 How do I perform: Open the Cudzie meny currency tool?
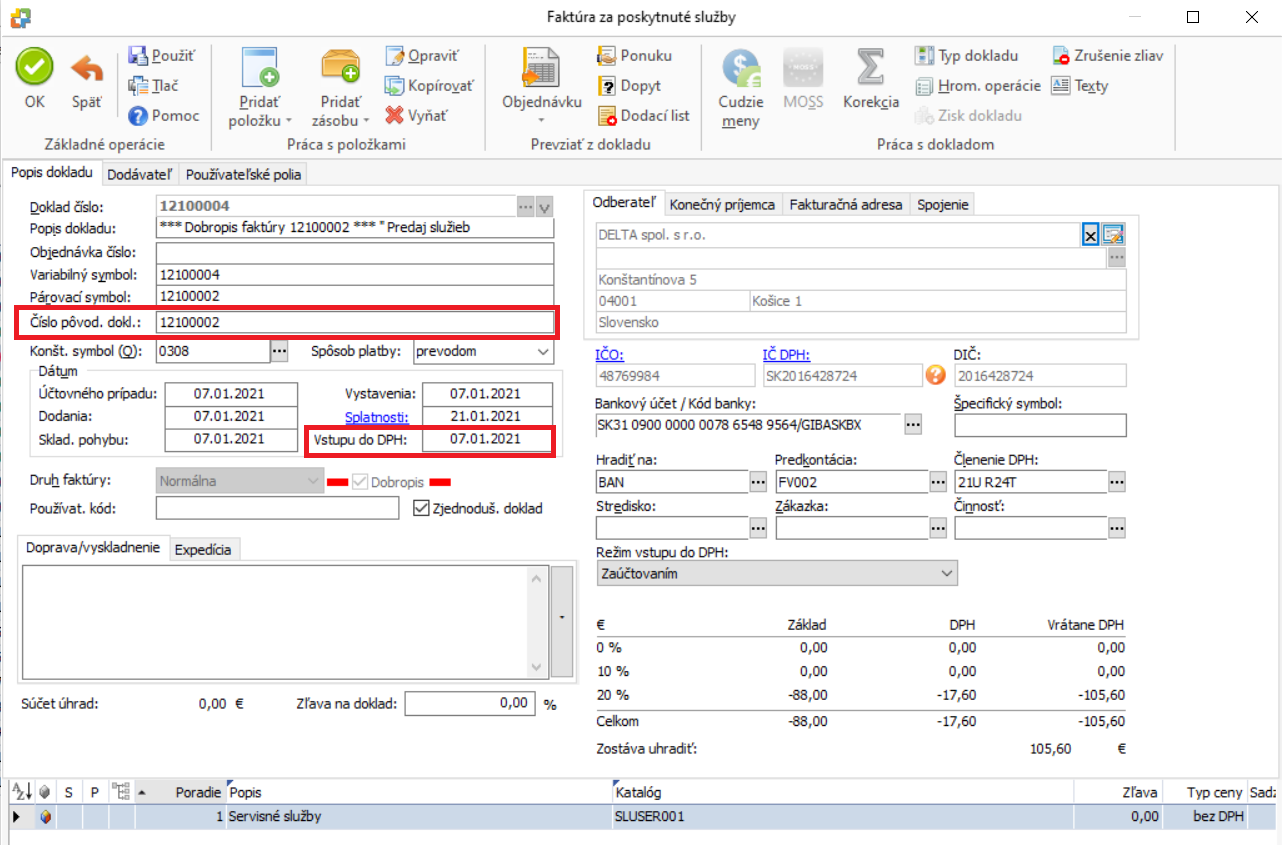(740, 70)
